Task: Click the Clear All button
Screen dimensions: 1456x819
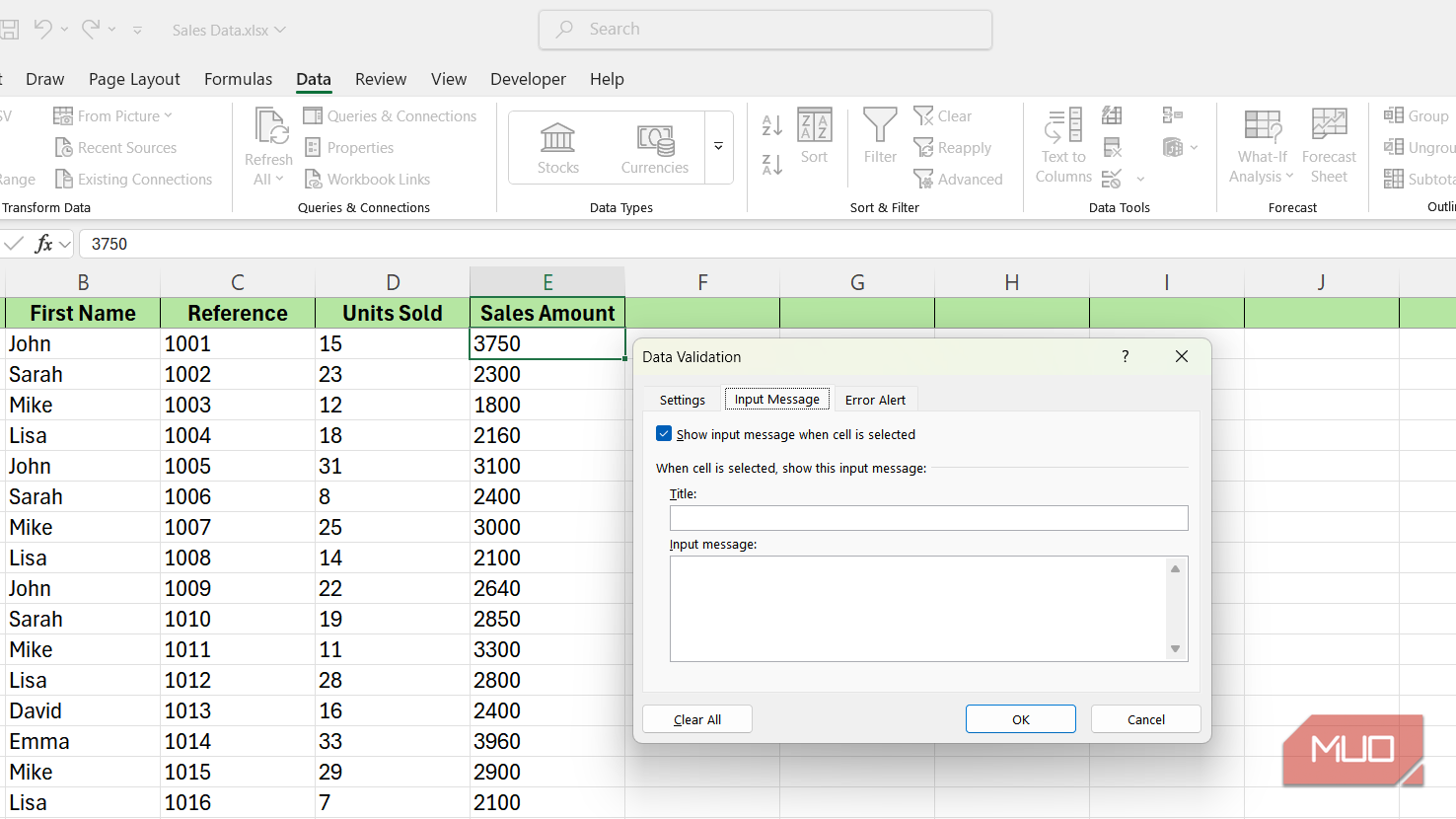Action: coord(697,719)
